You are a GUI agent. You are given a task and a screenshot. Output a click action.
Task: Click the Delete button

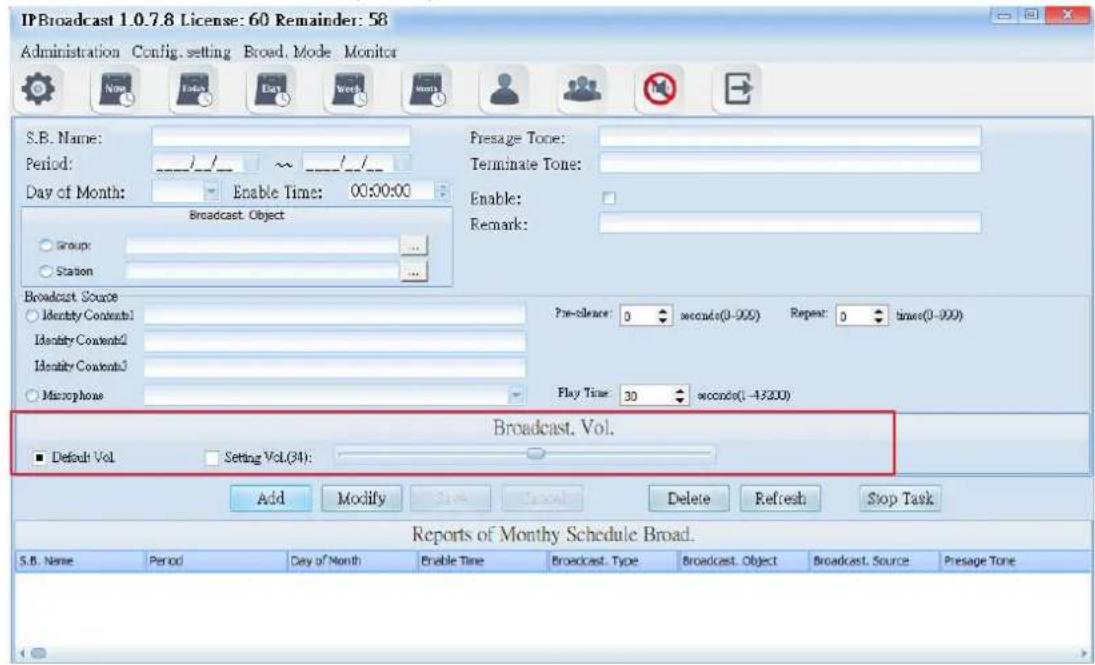click(689, 499)
